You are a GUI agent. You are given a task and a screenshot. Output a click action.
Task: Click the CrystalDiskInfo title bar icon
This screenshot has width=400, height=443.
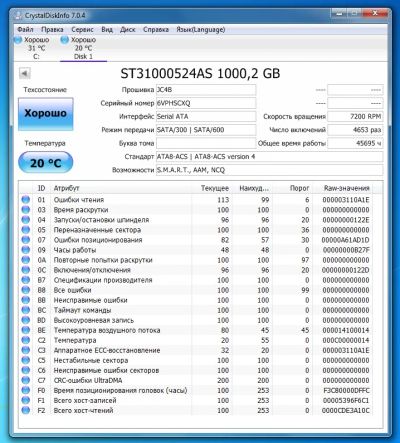click(19, 15)
